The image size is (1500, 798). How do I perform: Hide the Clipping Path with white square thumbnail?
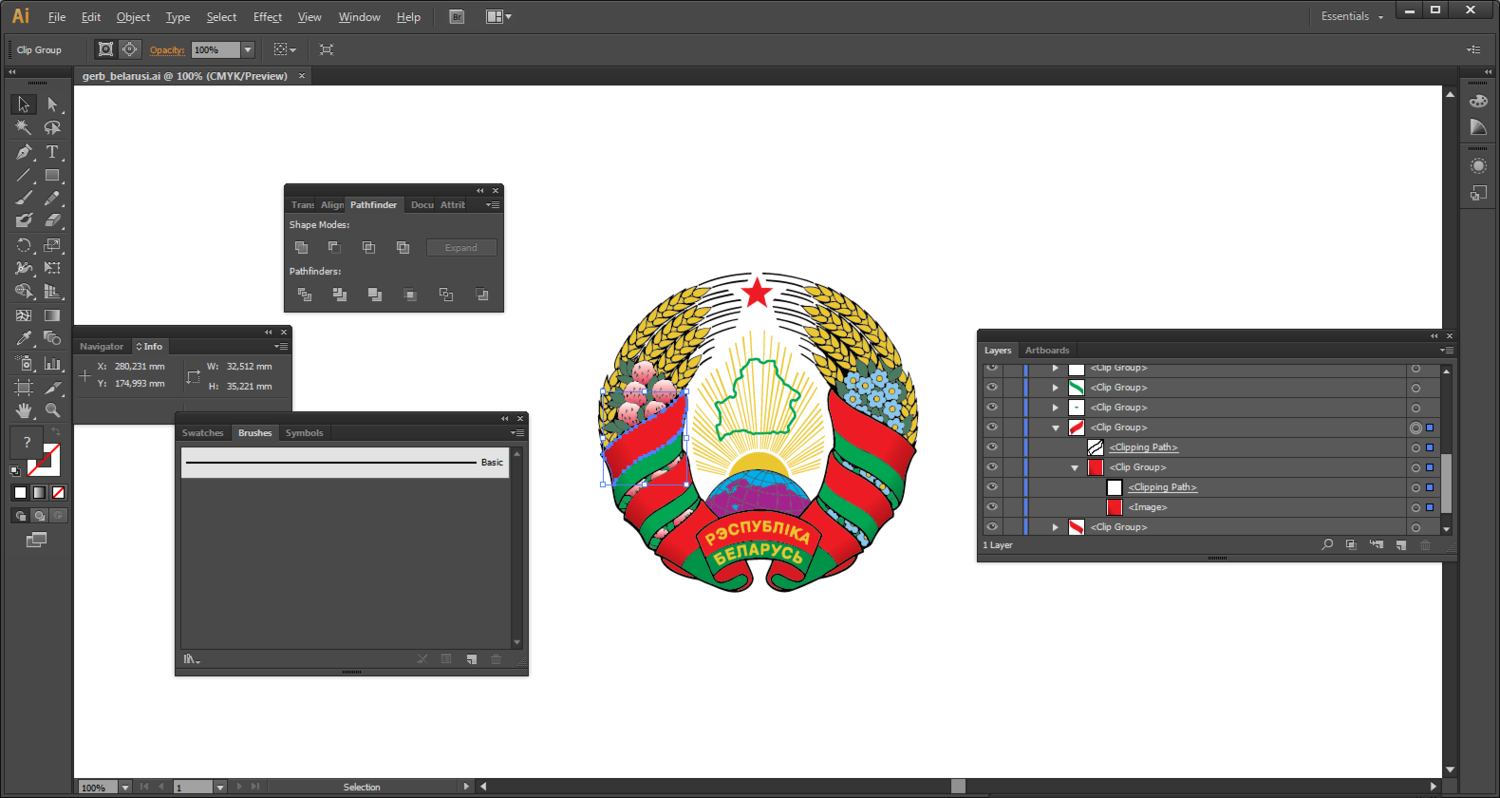tap(992, 487)
